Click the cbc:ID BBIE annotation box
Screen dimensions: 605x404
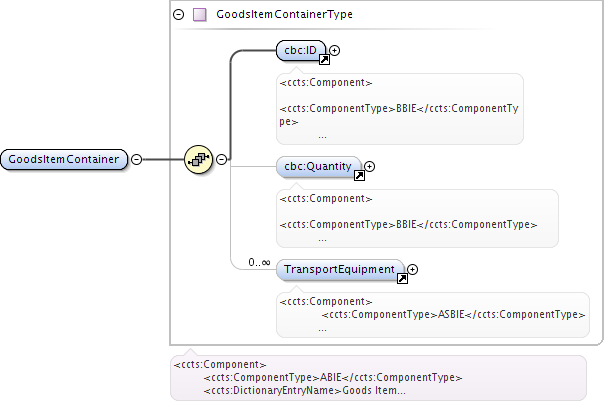[x=399, y=108]
